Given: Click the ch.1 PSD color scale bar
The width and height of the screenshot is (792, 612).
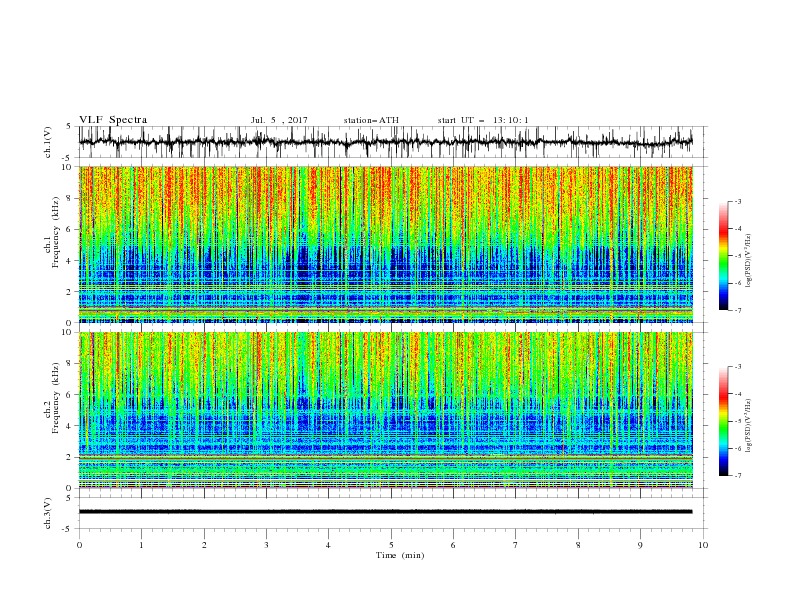Looking at the screenshot, I should (x=723, y=256).
